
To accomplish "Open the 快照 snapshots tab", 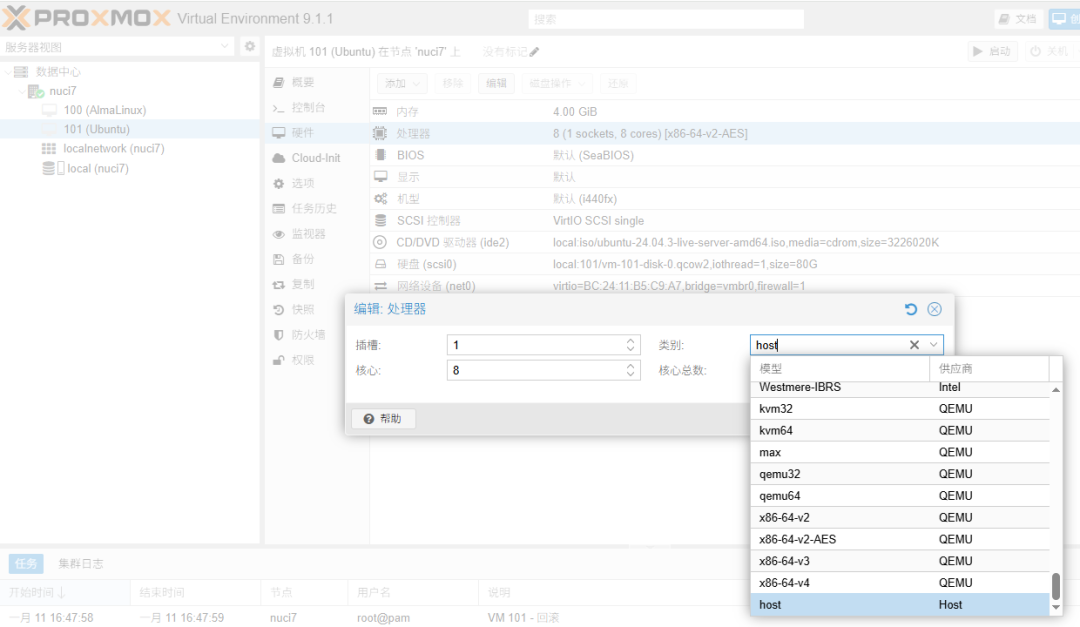I will 302,310.
